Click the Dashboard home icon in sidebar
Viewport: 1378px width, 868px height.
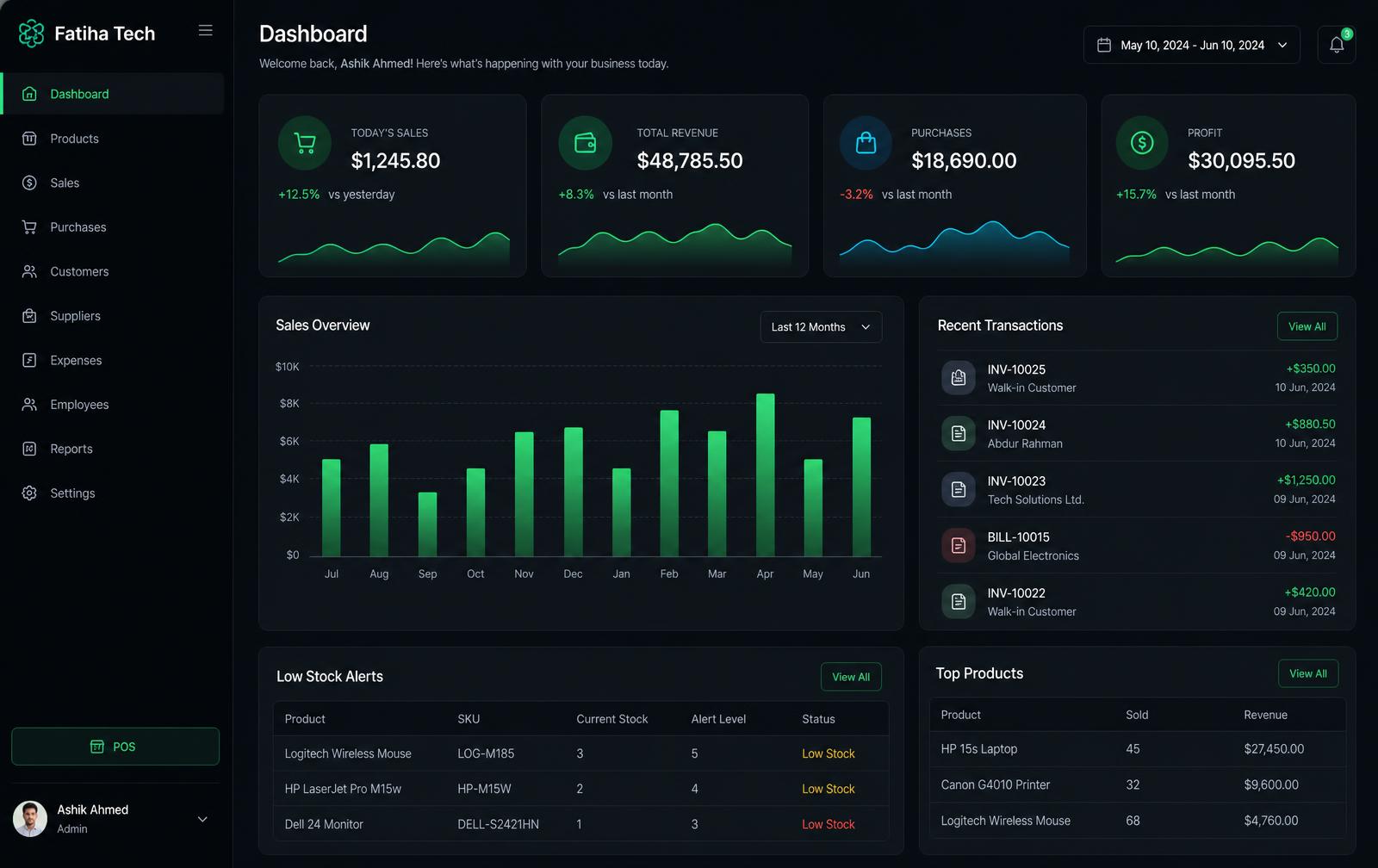29,94
